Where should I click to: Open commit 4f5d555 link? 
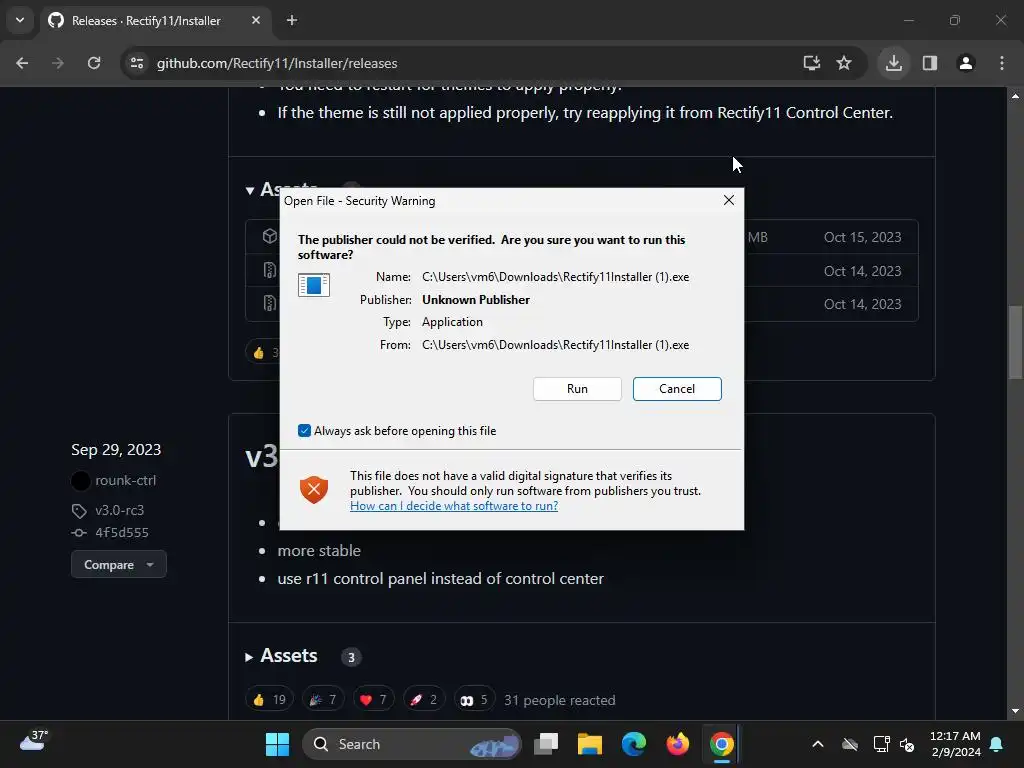point(121,533)
